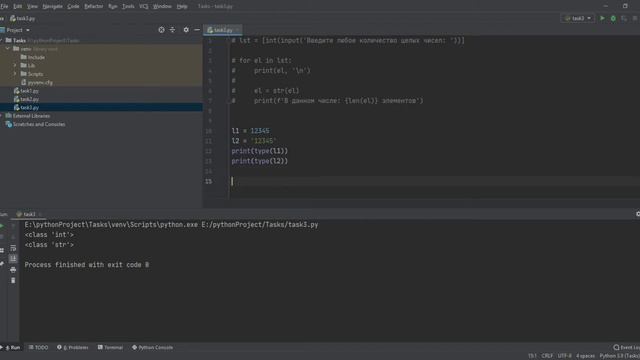This screenshot has width=640, height=360.
Task: Select the Tasks project root folder
Action: (x=19, y=40)
